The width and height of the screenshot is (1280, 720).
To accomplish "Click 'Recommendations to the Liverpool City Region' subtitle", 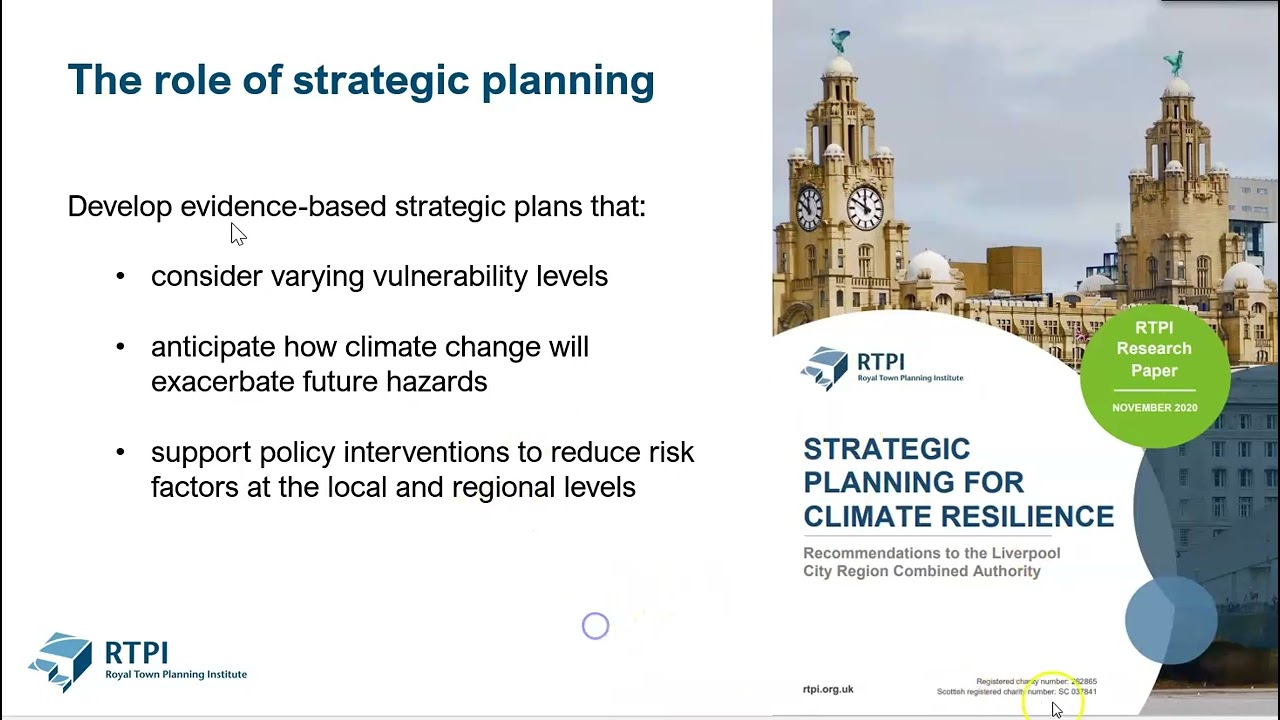I will pyautogui.click(x=932, y=562).
